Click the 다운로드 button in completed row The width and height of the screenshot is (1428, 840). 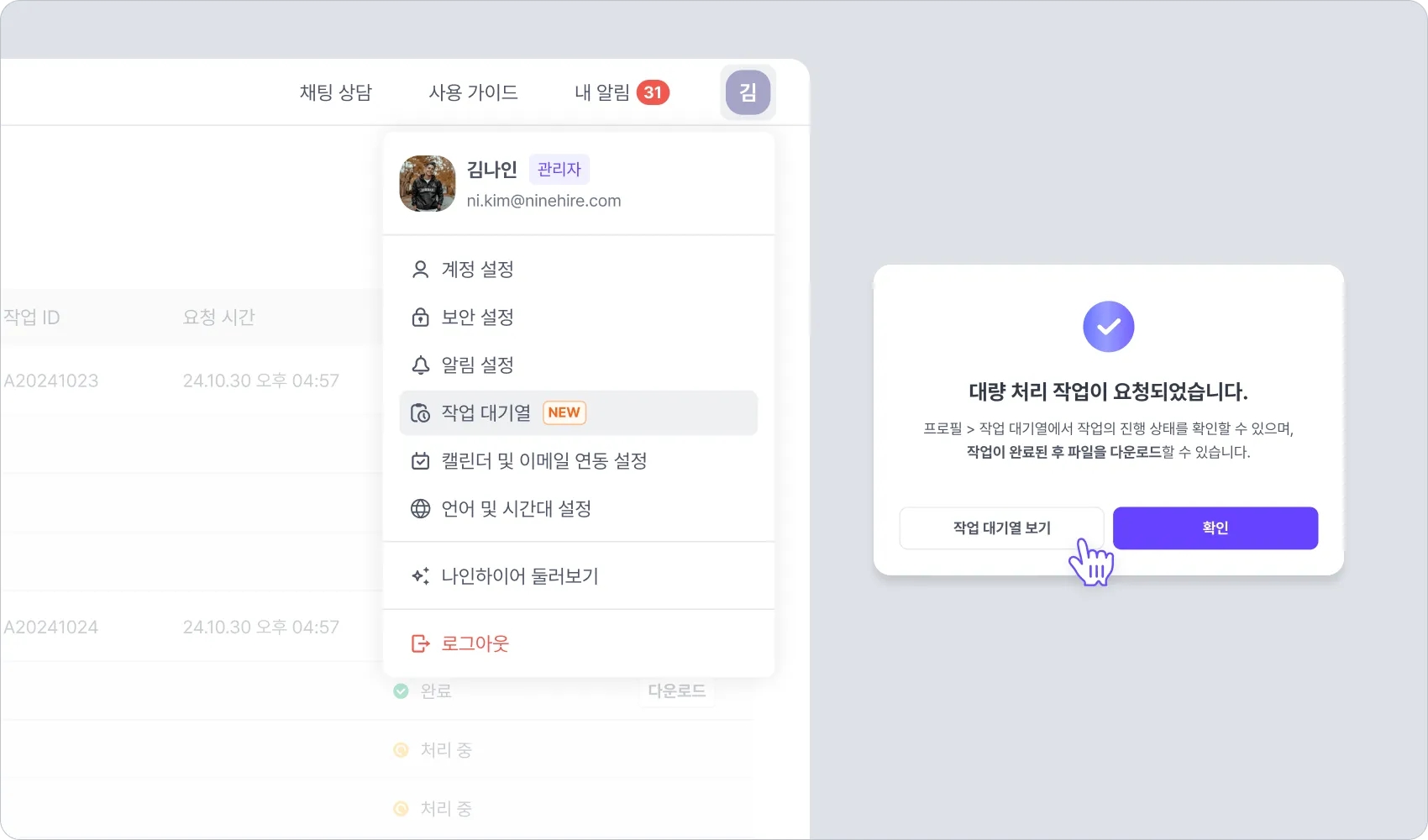[x=677, y=691]
